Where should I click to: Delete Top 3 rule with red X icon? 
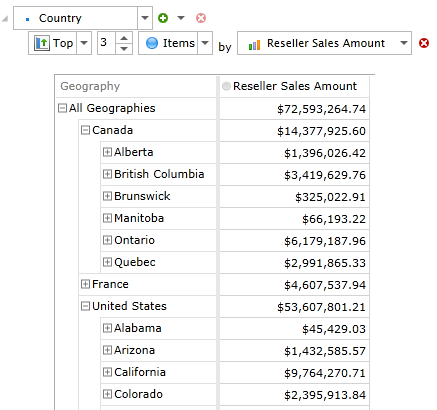(x=424, y=43)
